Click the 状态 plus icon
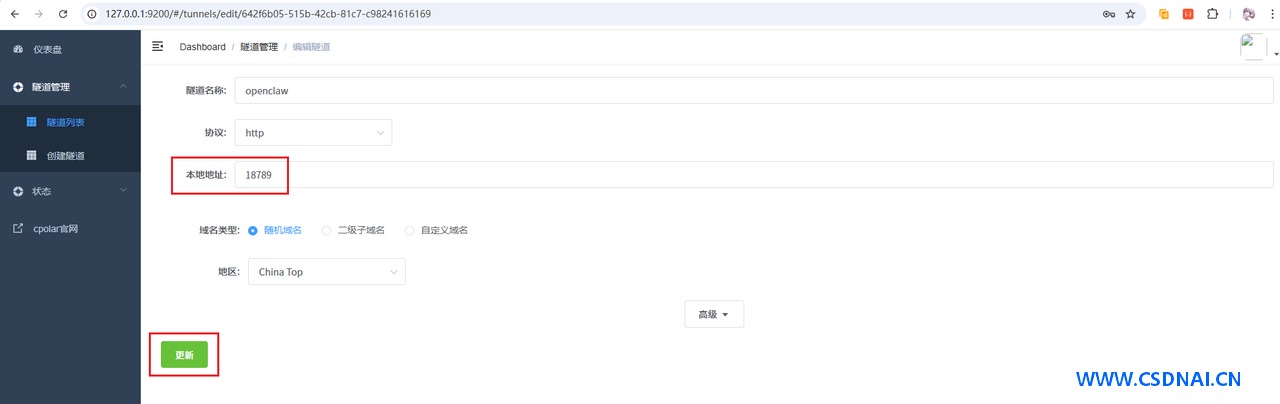Image resolution: width=1280 pixels, height=404 pixels. tap(18, 191)
